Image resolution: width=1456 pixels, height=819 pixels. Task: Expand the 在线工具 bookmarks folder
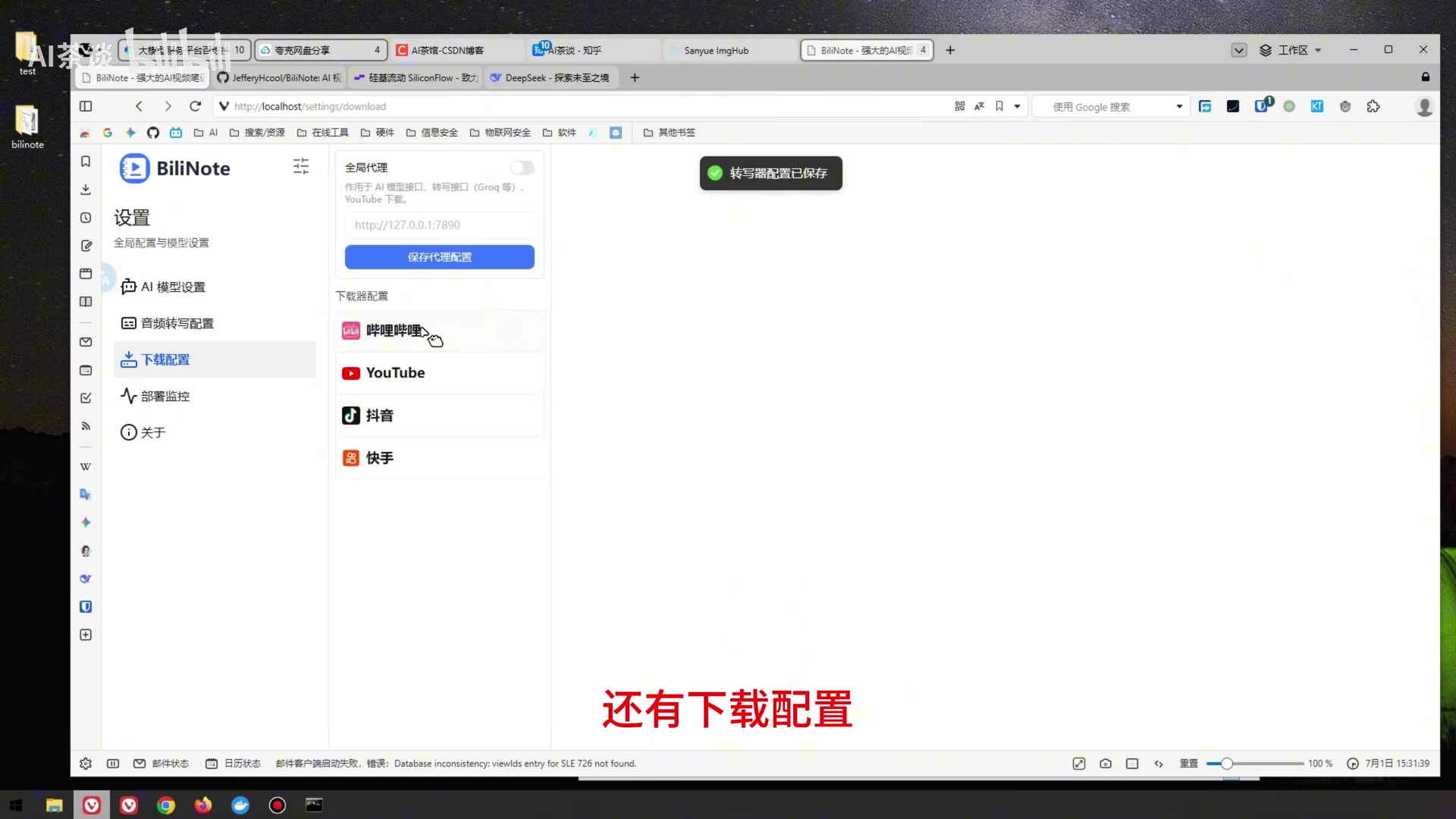323,133
